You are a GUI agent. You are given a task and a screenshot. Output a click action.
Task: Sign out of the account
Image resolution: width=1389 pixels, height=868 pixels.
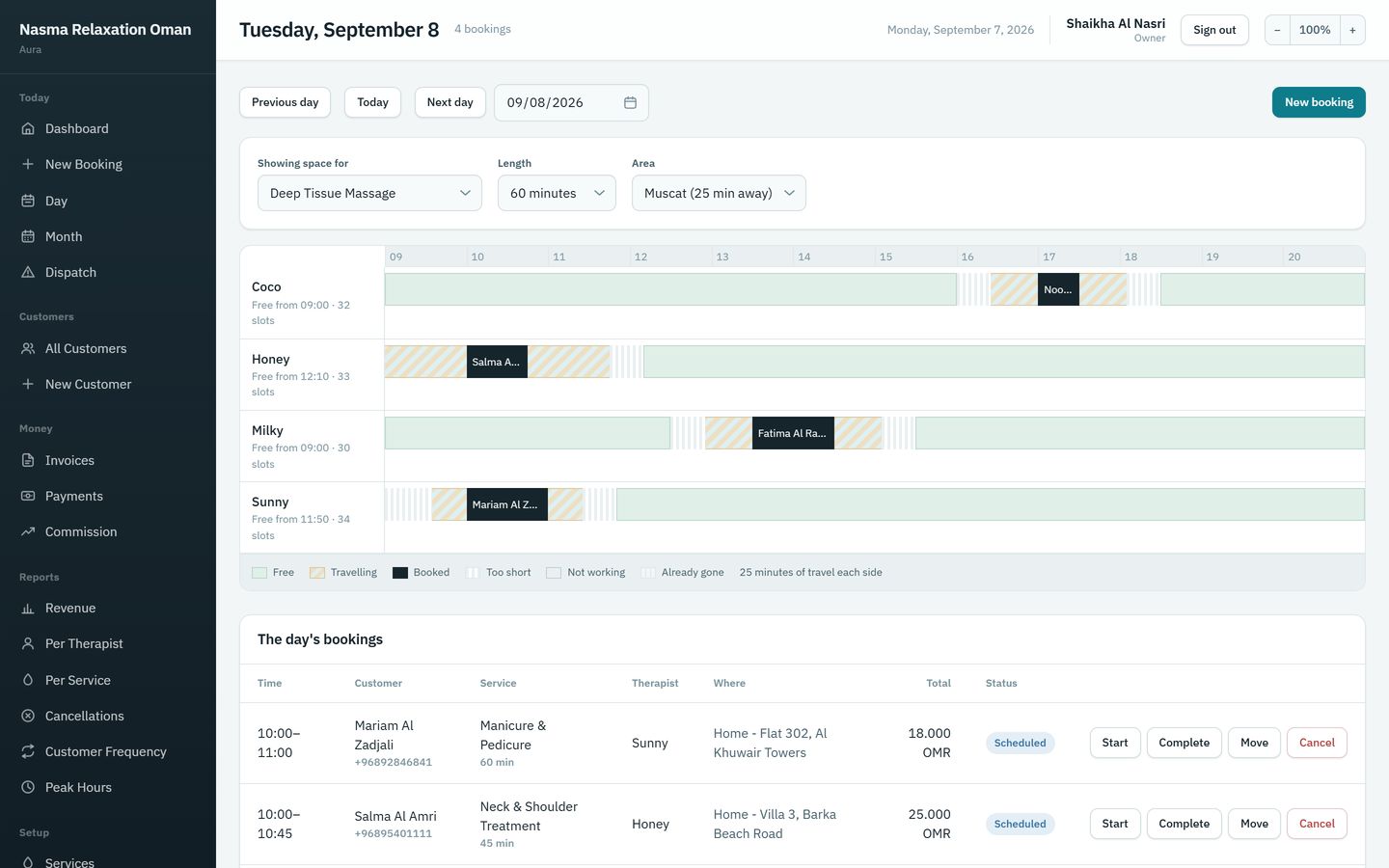click(x=1214, y=30)
